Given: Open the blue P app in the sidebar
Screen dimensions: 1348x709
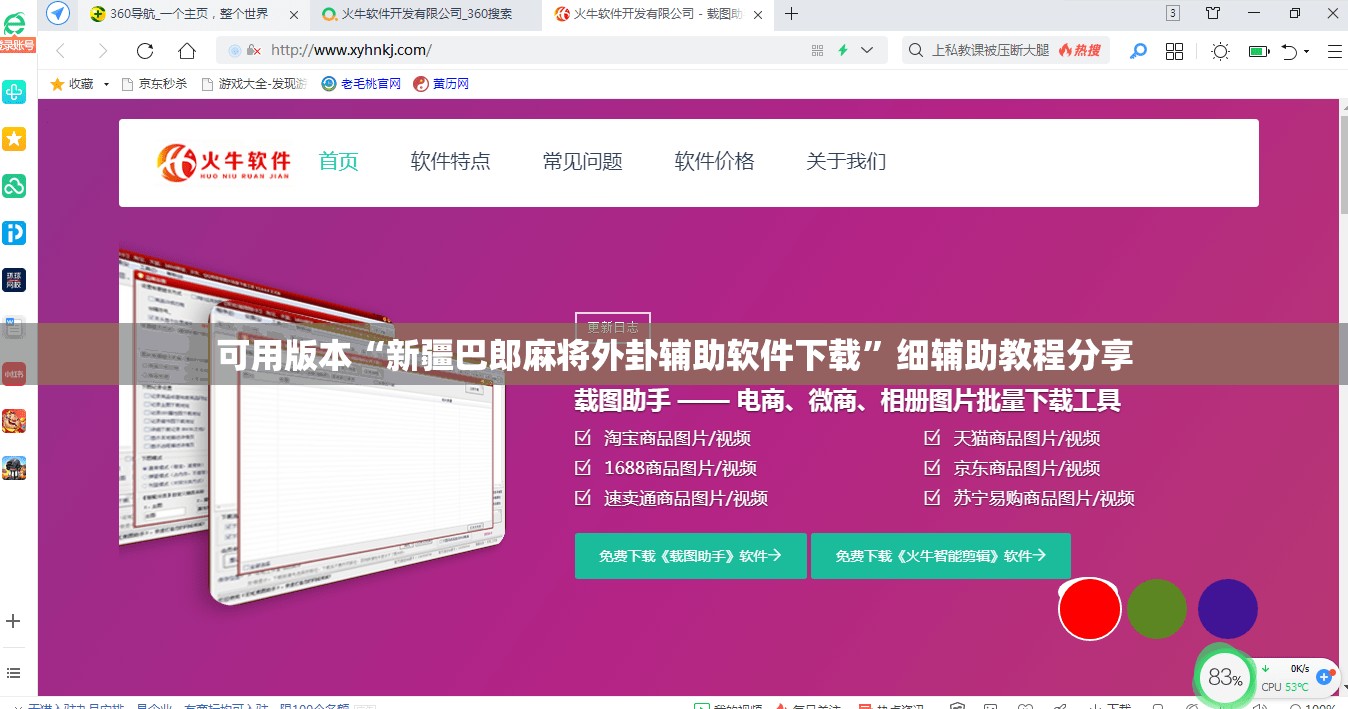Looking at the screenshot, I should point(14,233).
